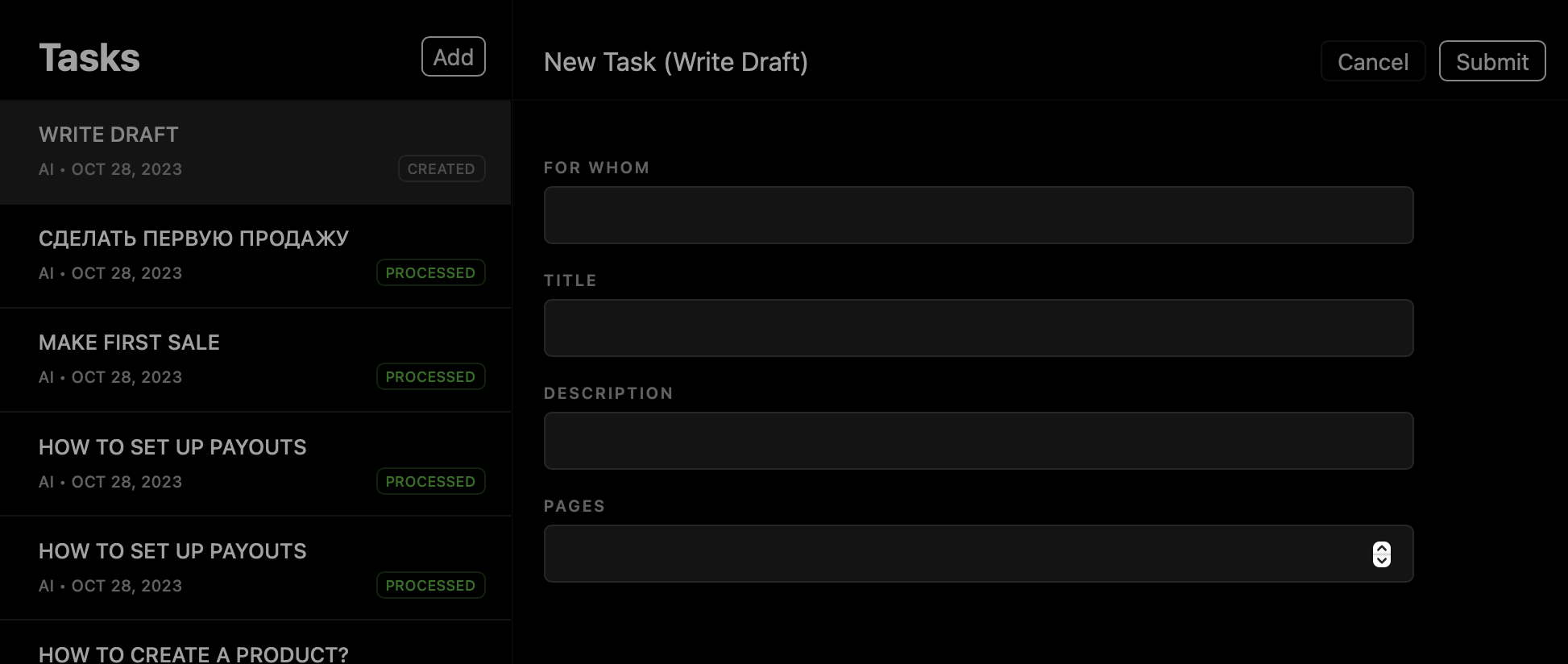Screen dimensions: 1568x664
Task: Increase Pages with the stepper up arrow
Action: 1381,548
